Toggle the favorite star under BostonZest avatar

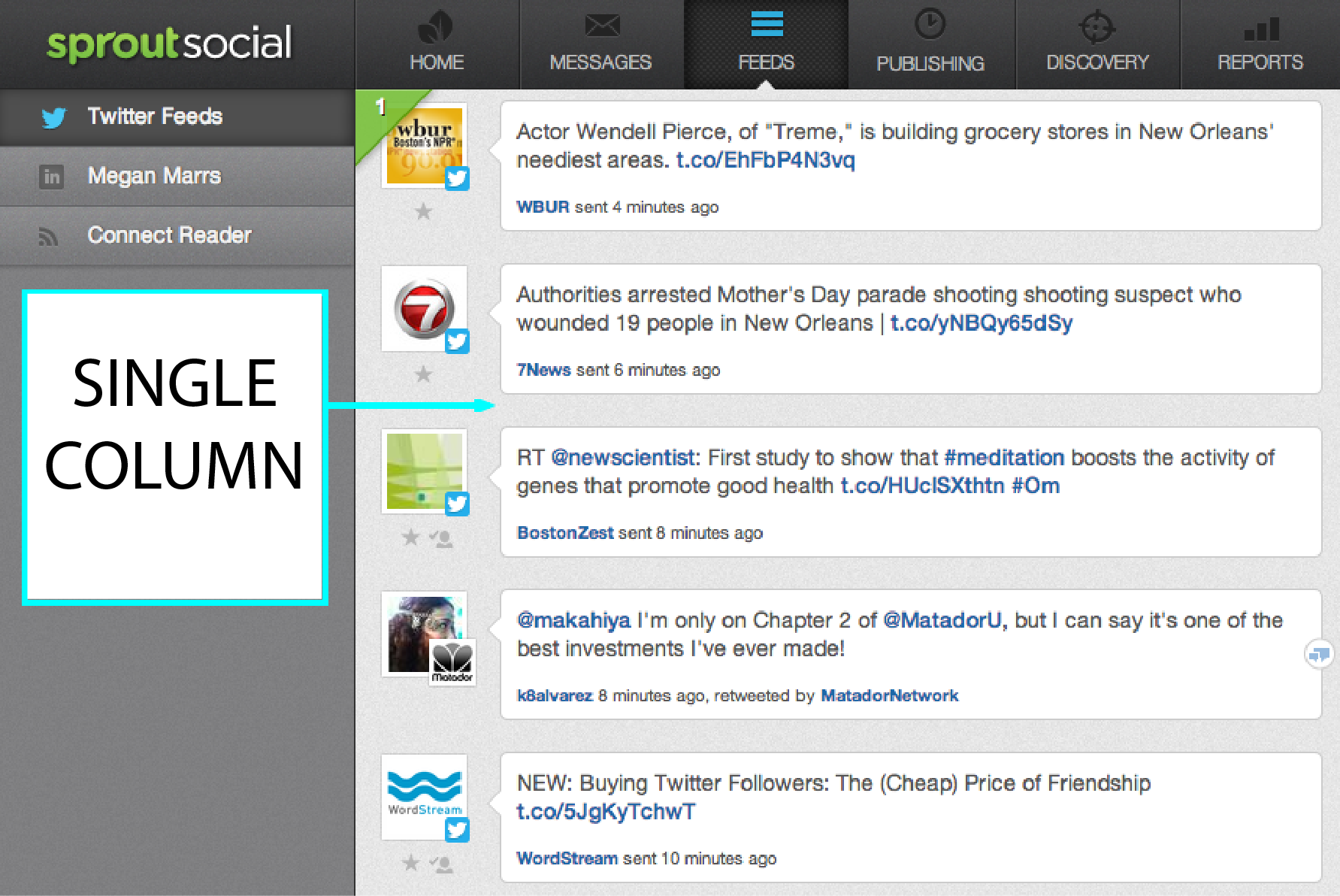click(410, 537)
